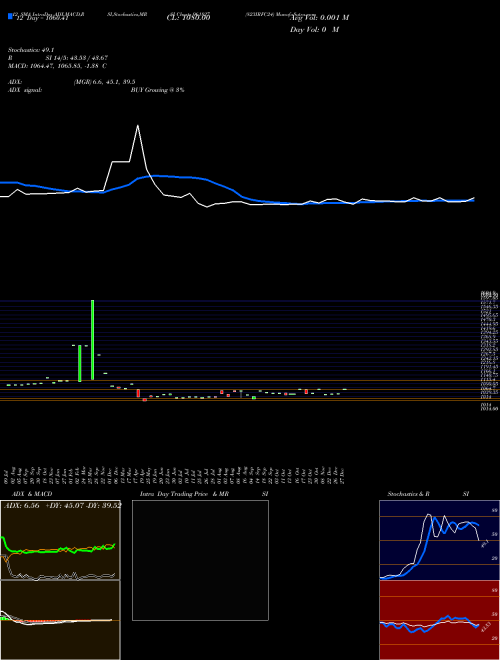
Task: Click the blue SMA legend square
Action: [10, 17]
